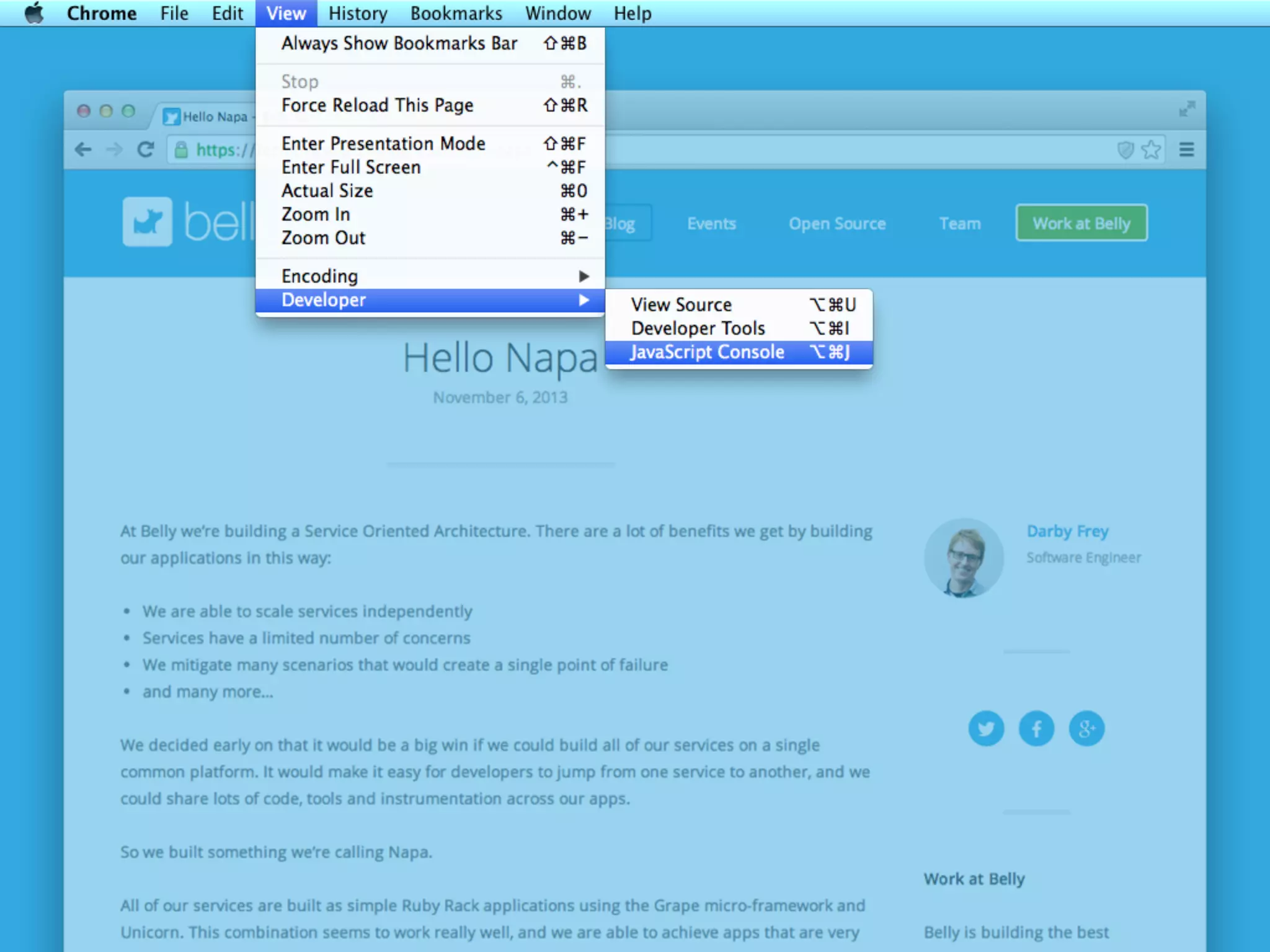Click the Belly logo icon
Viewport: 1270px width, 952px height.
[148, 222]
